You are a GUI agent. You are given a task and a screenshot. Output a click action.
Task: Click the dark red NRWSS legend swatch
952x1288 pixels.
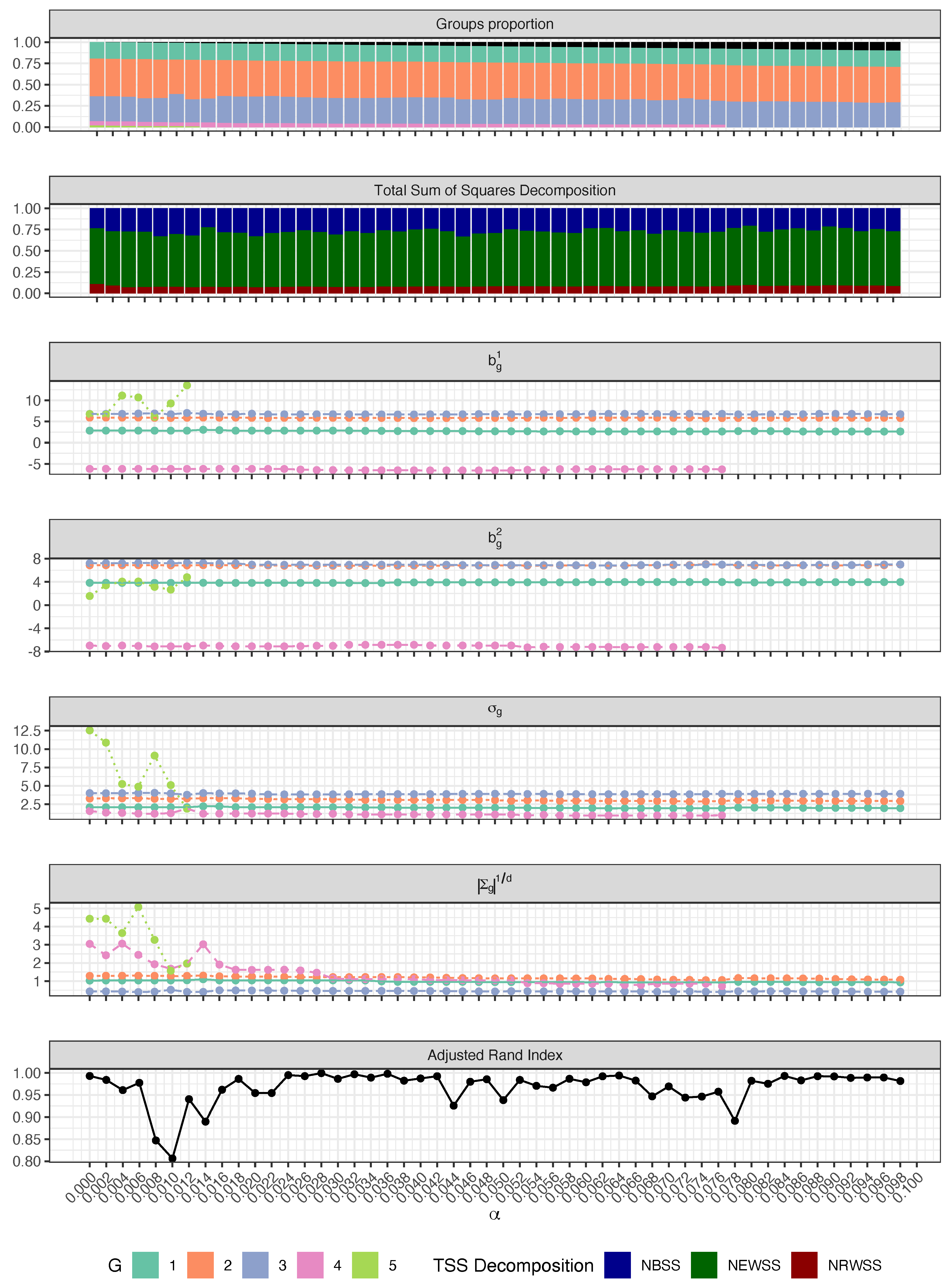pos(804,1265)
